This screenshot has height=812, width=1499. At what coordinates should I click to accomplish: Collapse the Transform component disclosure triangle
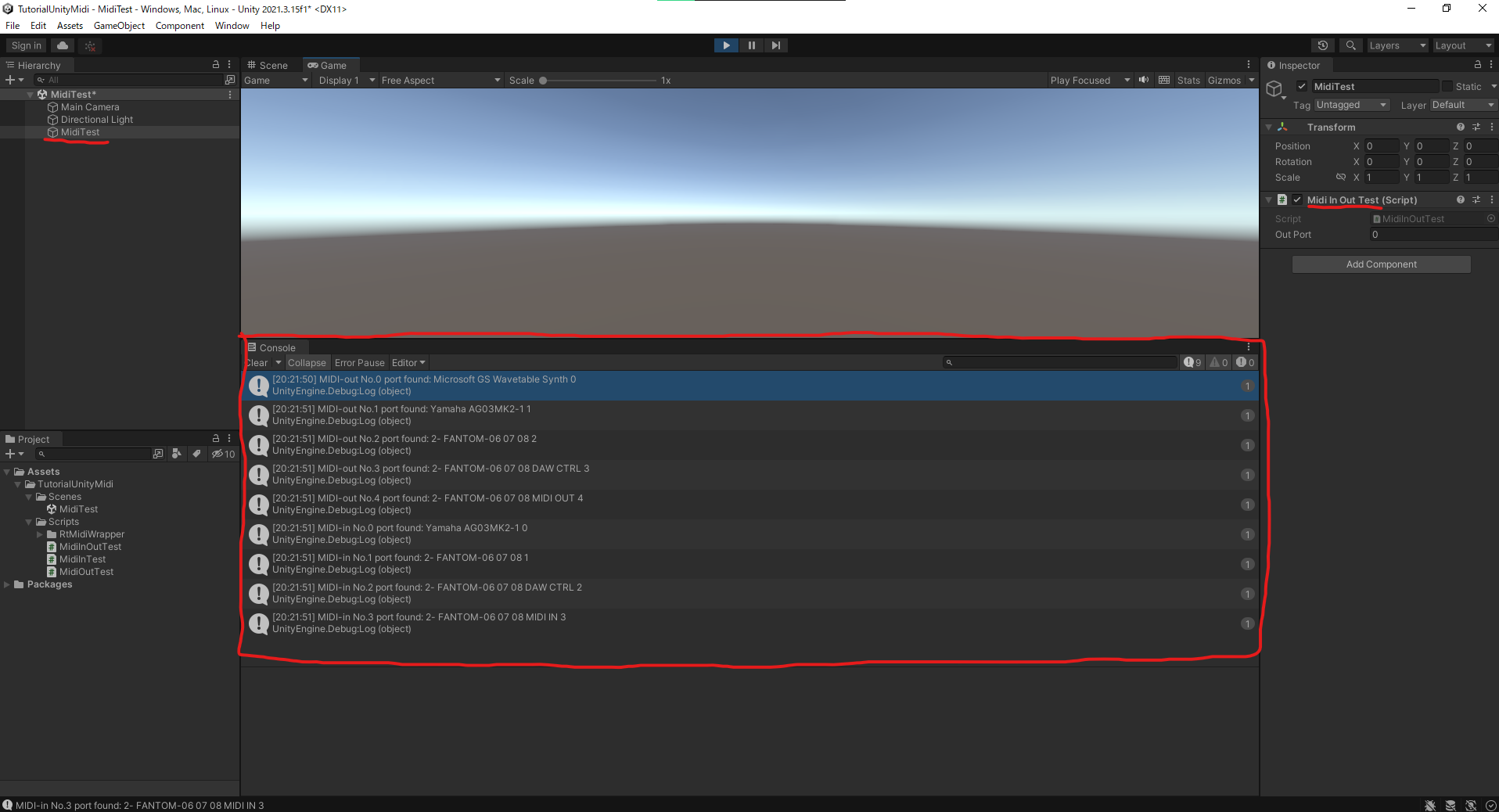(1269, 127)
